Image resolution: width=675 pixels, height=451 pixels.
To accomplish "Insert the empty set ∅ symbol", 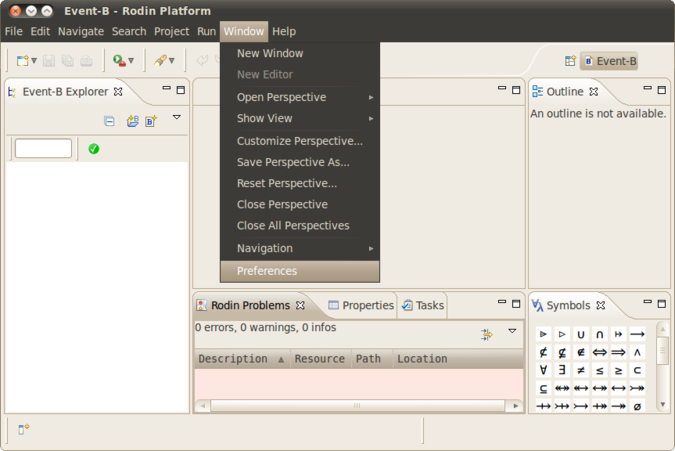I will 638,406.
